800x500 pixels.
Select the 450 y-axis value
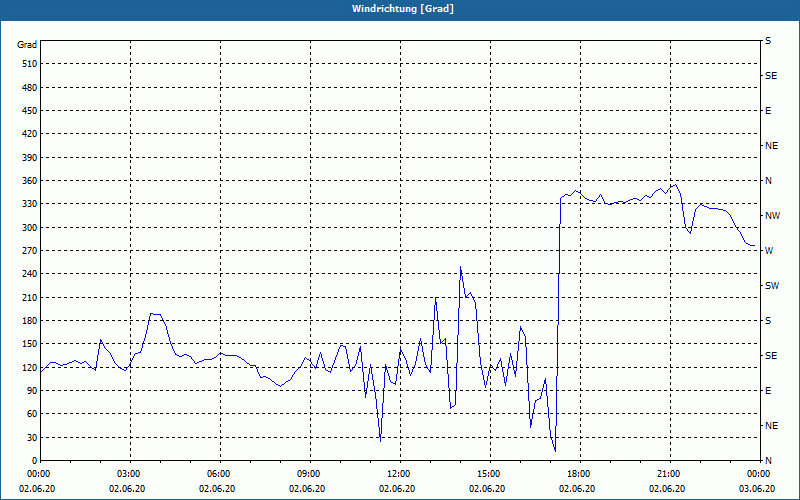pos(30,111)
